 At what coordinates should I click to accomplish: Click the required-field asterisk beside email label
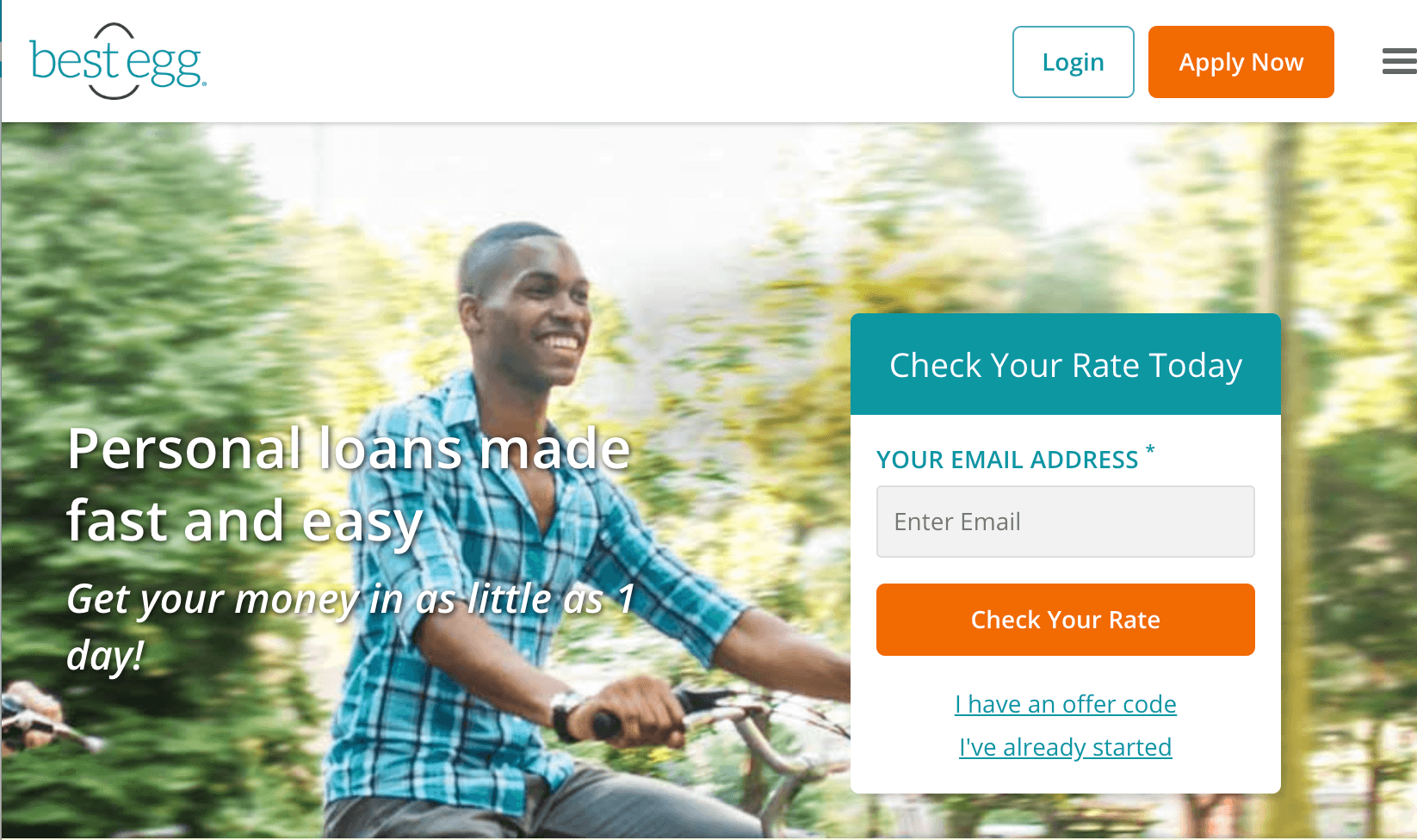point(1150,451)
